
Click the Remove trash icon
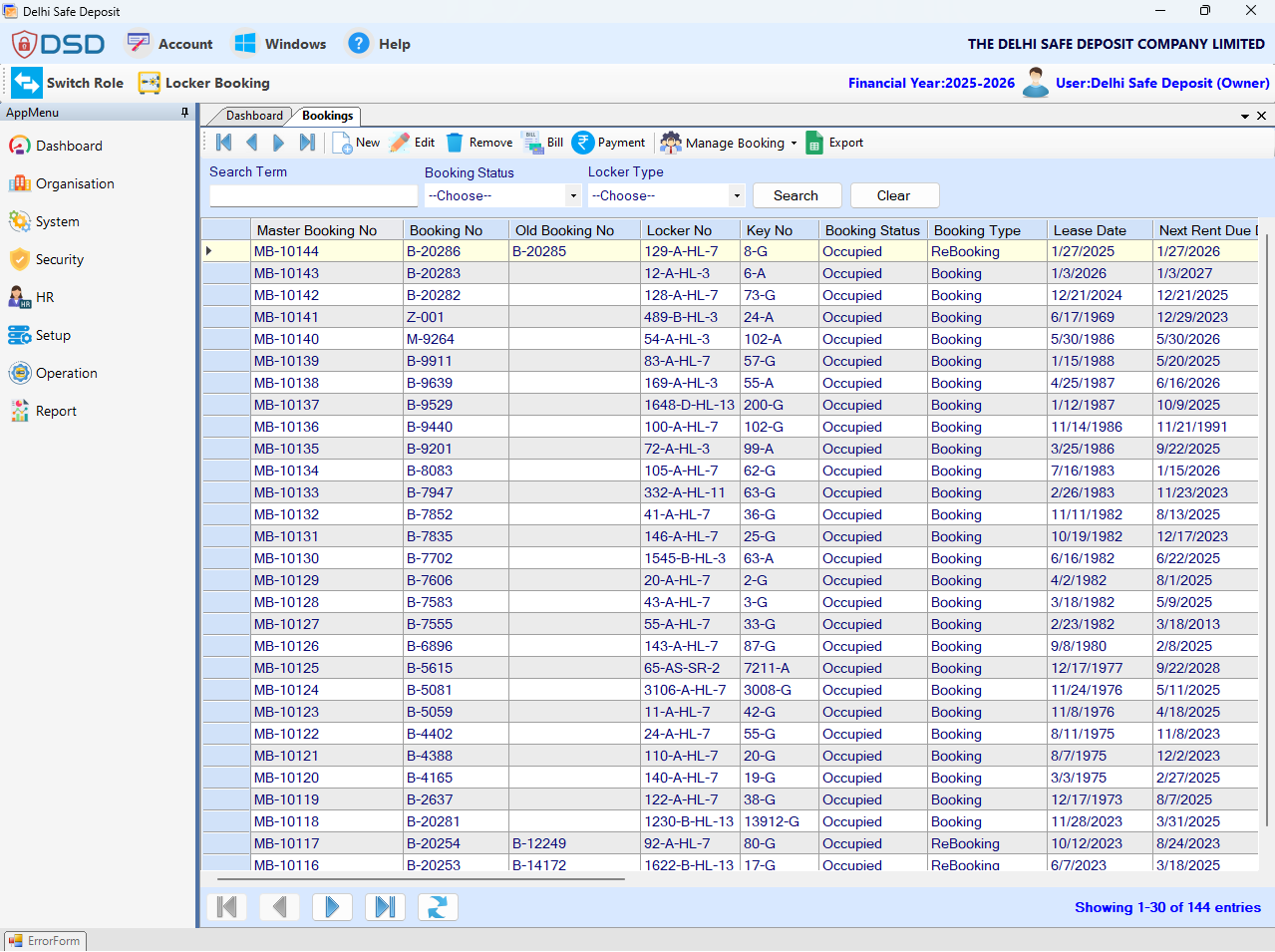pos(455,143)
